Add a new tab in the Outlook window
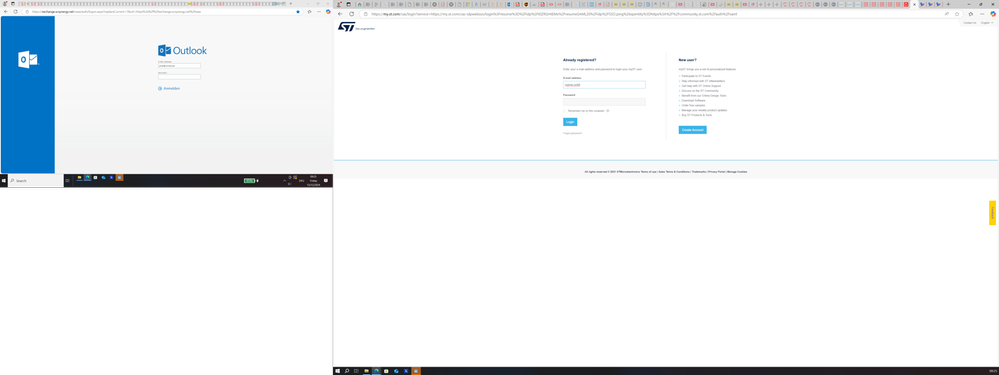 tap(291, 4)
